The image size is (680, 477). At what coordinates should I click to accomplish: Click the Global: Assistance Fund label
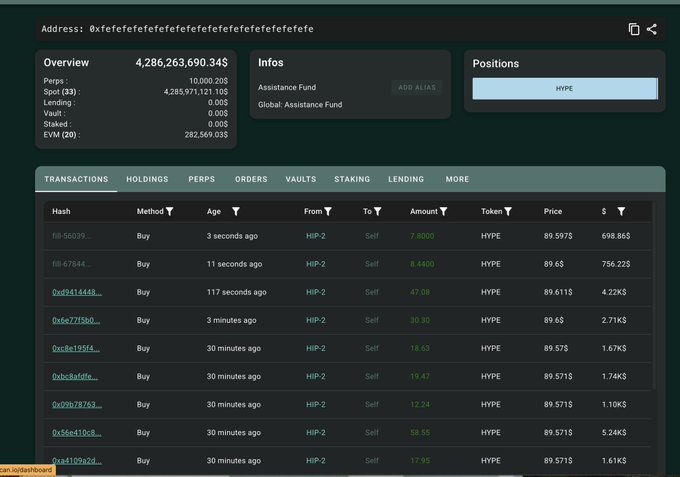[300, 105]
